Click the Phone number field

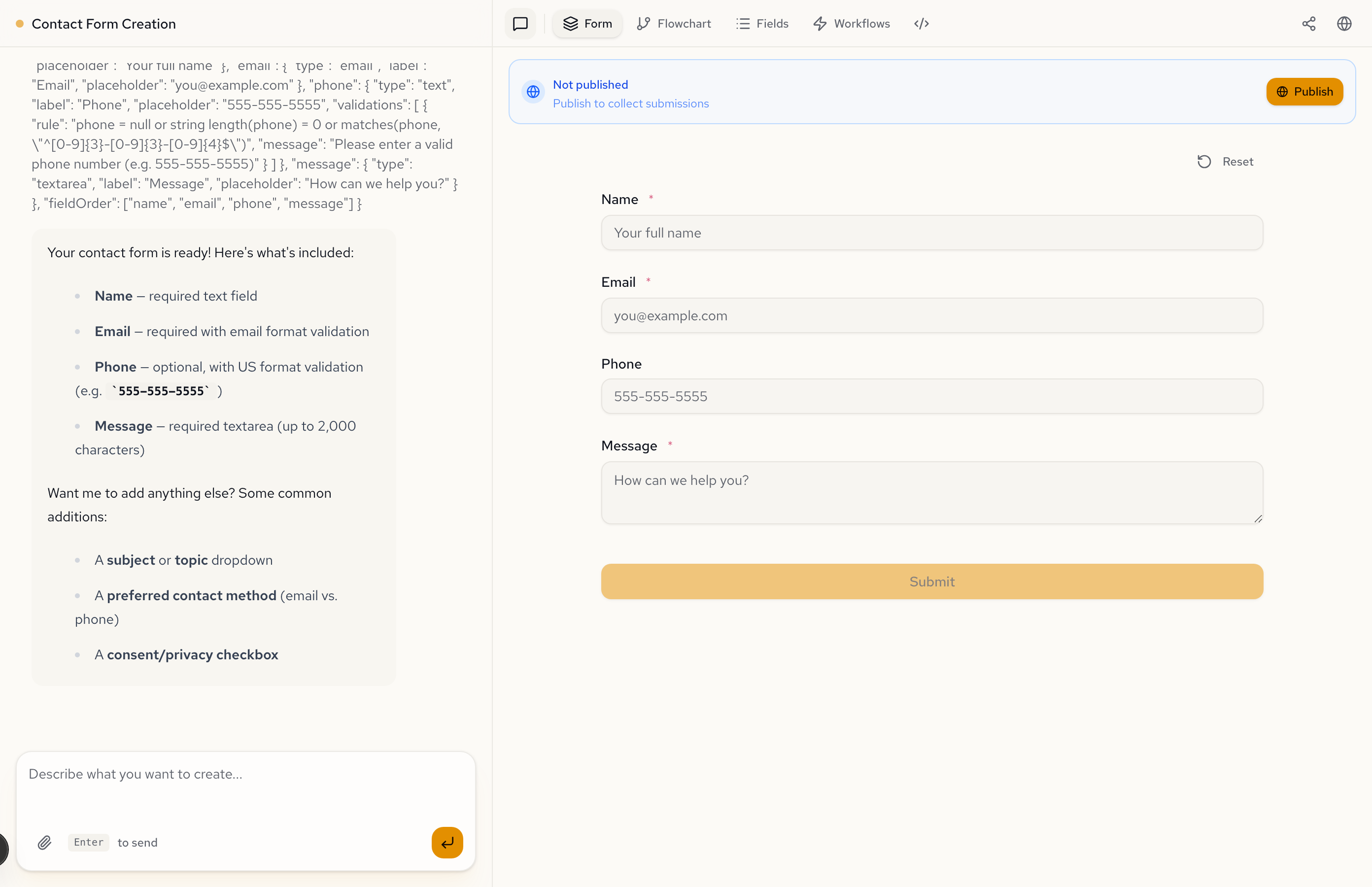[931, 396]
